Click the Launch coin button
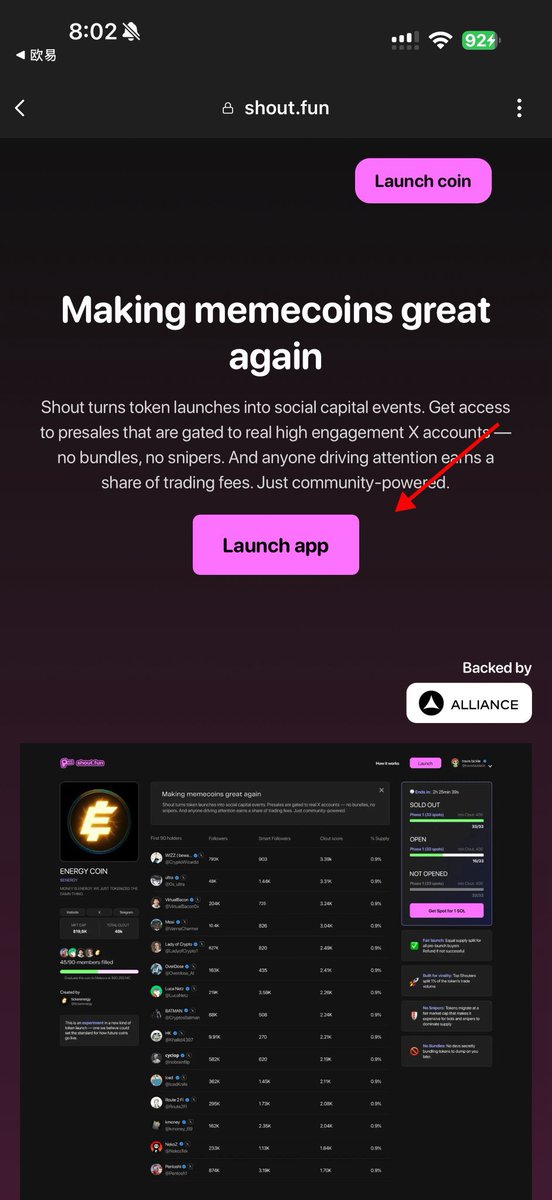The height and width of the screenshot is (1200, 552). pos(423,181)
